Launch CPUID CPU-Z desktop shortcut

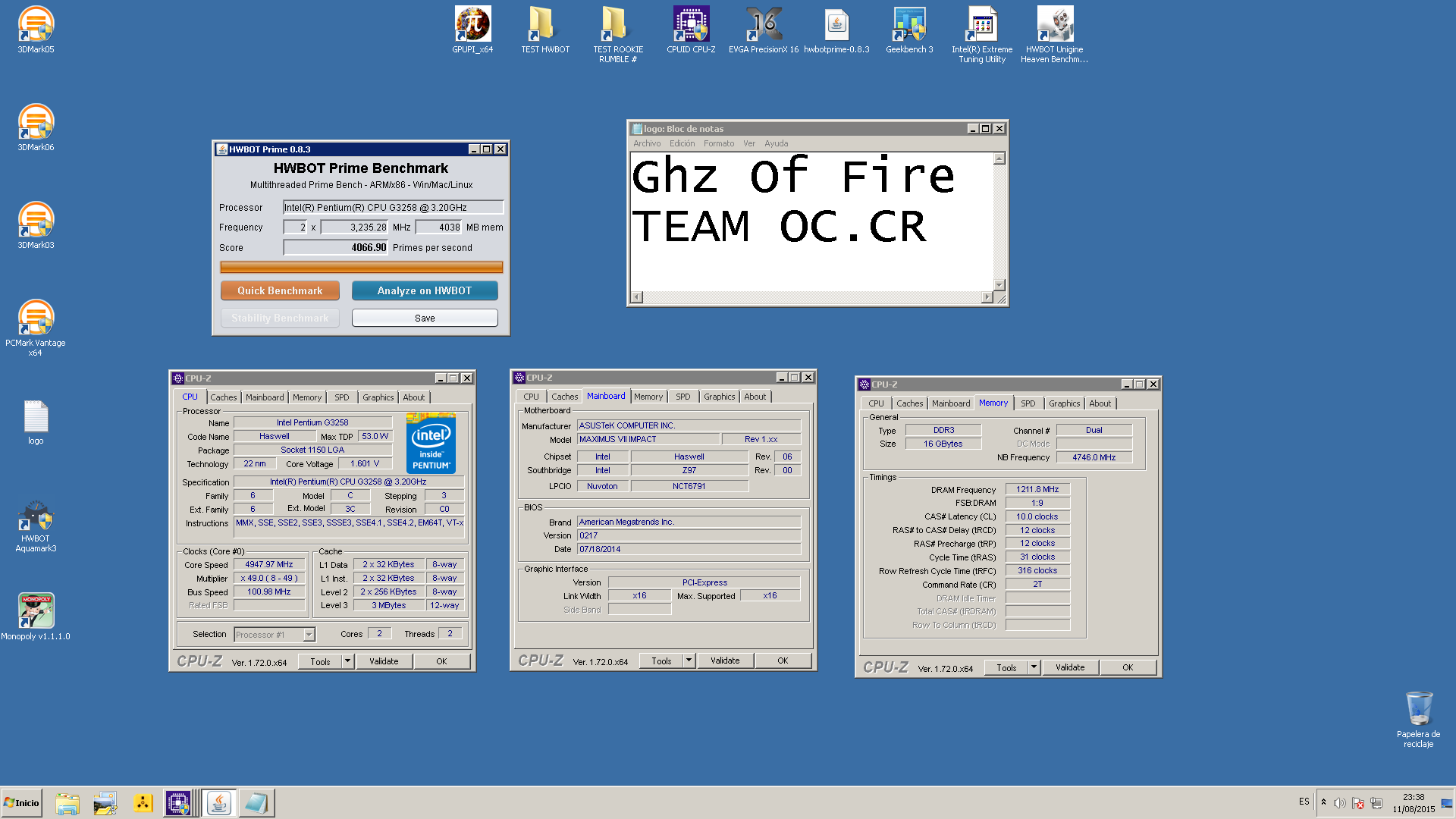coord(691,30)
